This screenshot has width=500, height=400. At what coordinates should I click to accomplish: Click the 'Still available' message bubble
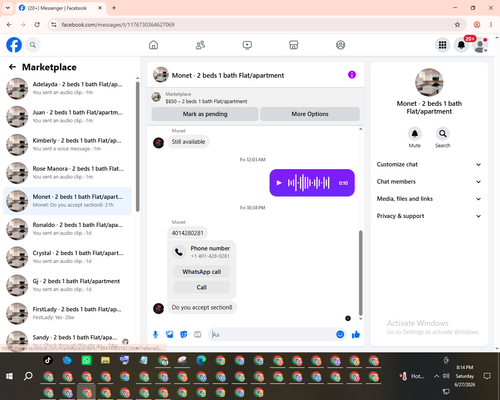(188, 142)
